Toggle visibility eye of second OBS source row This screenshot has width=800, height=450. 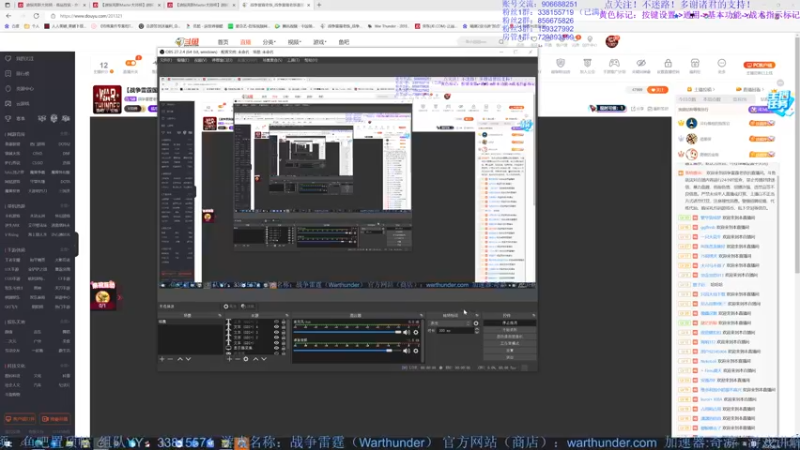(x=277, y=327)
